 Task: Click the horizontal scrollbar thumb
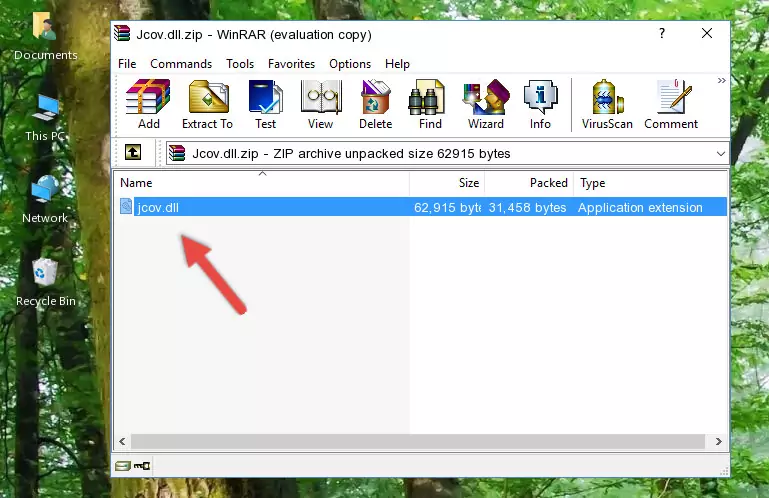click(418, 441)
